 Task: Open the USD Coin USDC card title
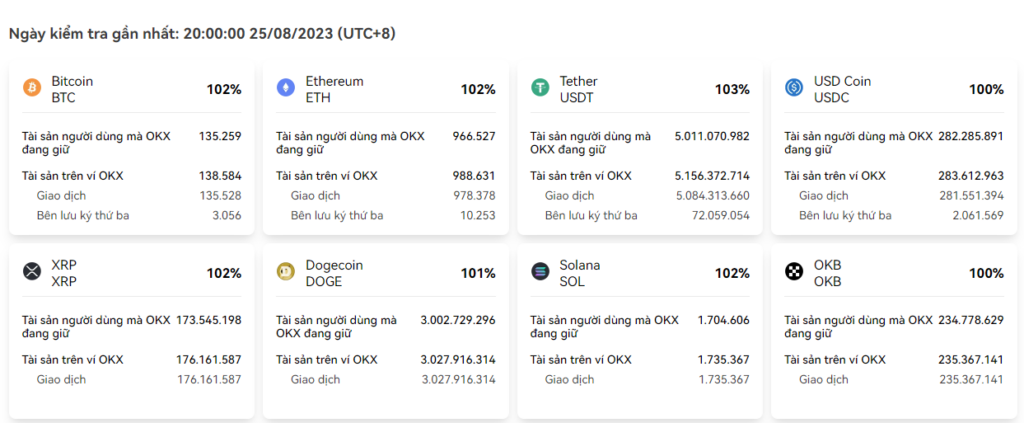842,89
